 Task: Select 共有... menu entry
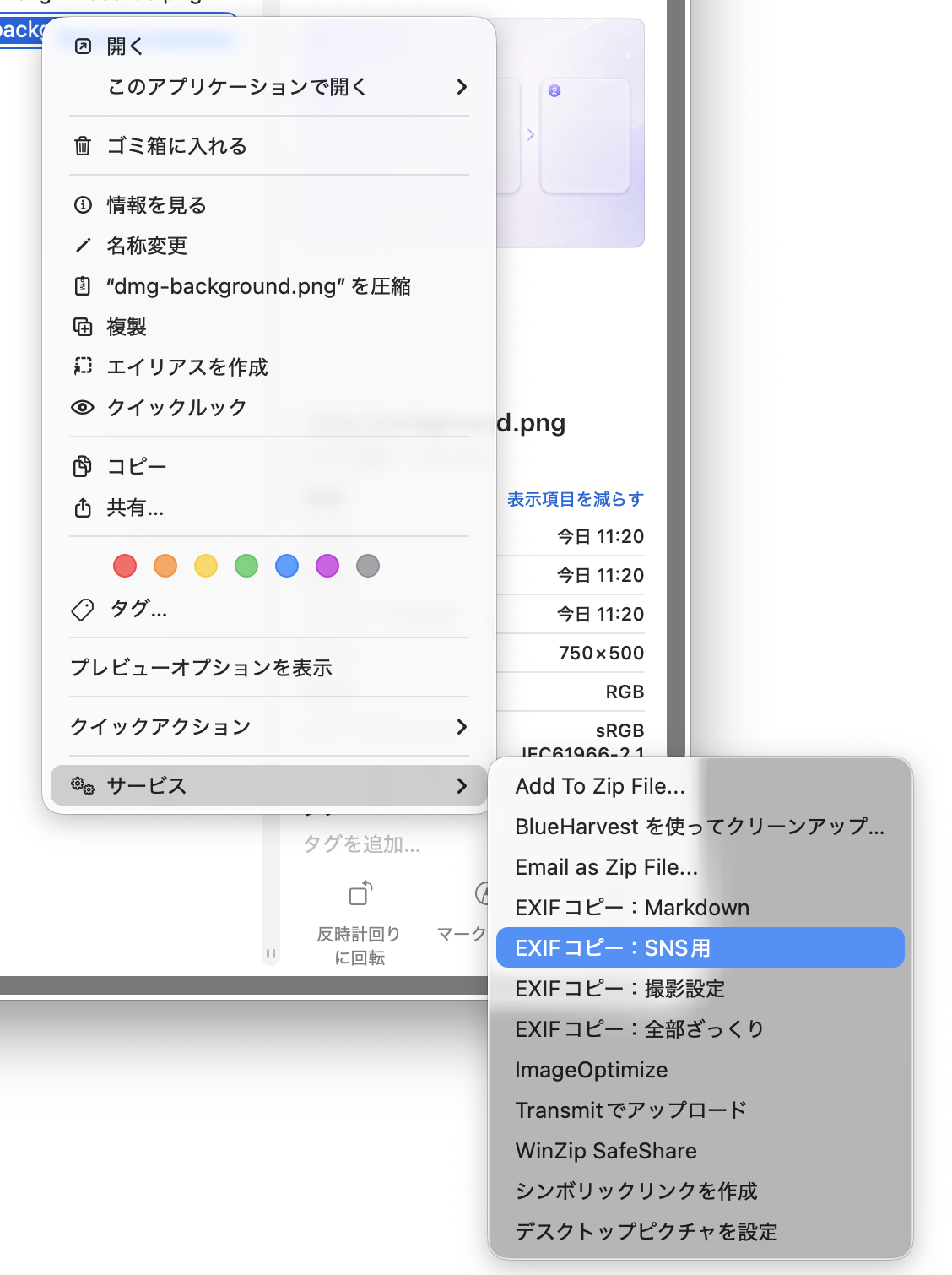268,507
